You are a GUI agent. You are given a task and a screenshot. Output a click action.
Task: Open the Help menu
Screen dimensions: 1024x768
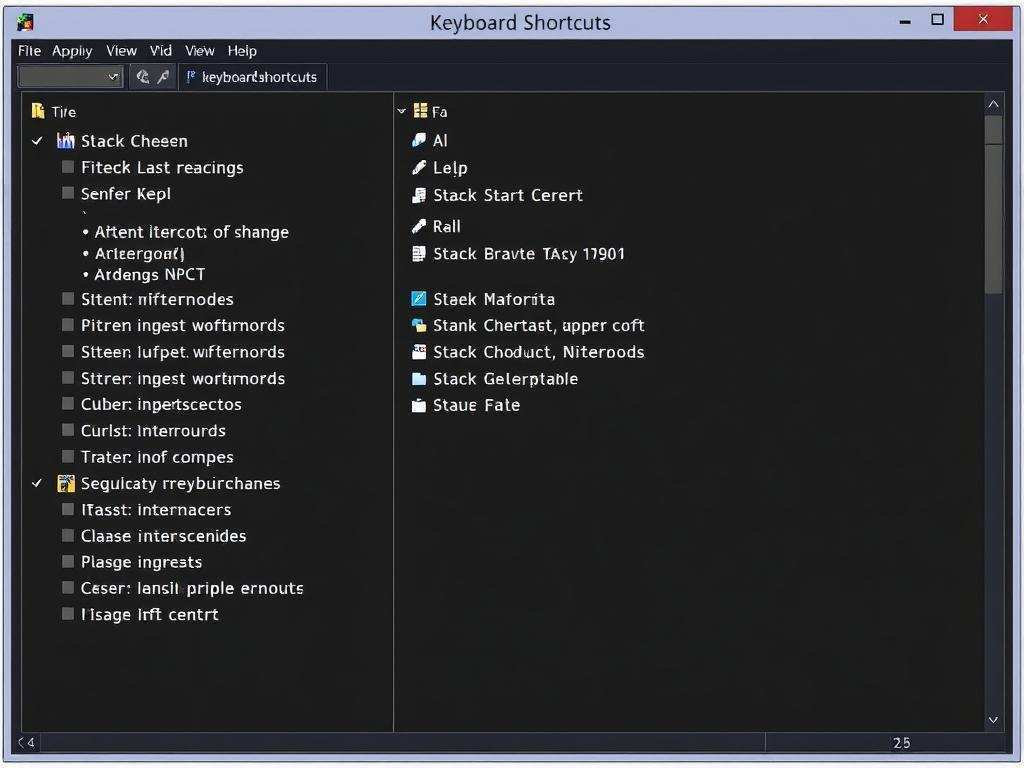click(x=242, y=51)
